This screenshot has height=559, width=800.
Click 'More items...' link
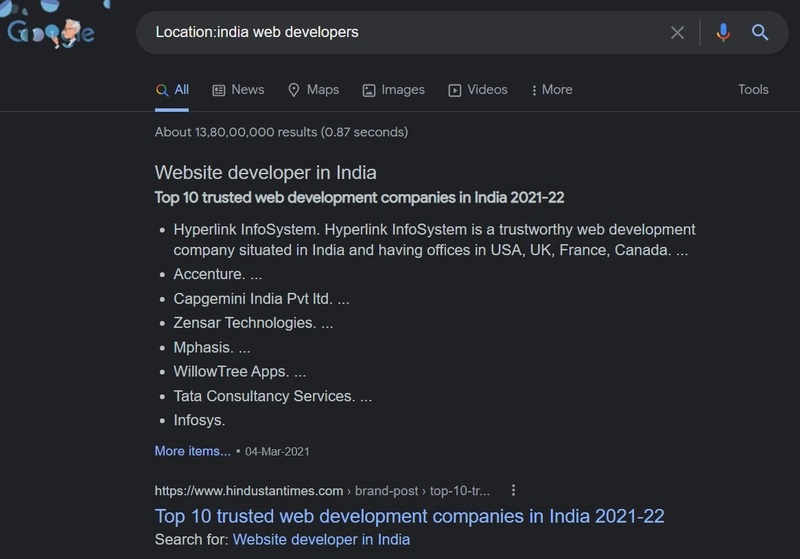(192, 451)
